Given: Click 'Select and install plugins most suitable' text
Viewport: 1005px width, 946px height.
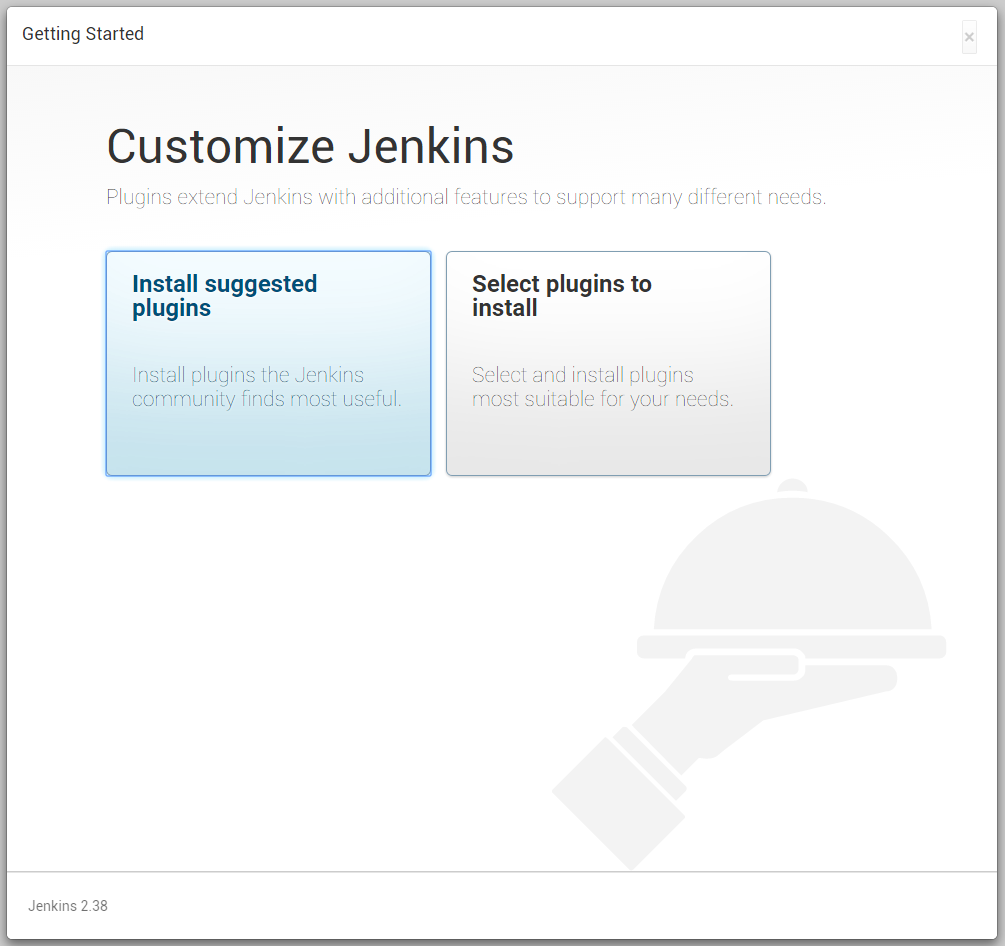Looking at the screenshot, I should 602,386.
